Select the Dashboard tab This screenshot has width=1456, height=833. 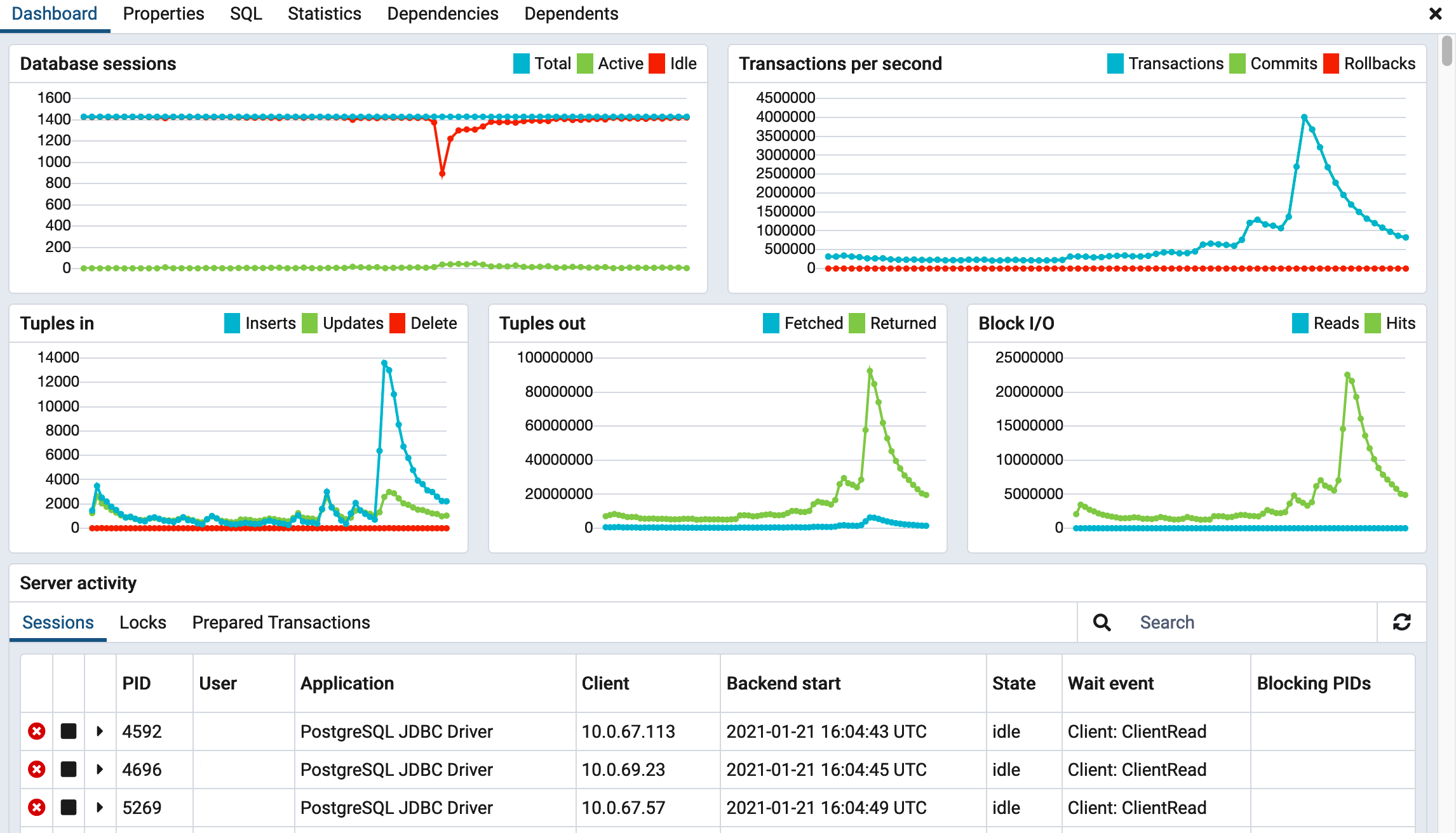click(x=55, y=14)
